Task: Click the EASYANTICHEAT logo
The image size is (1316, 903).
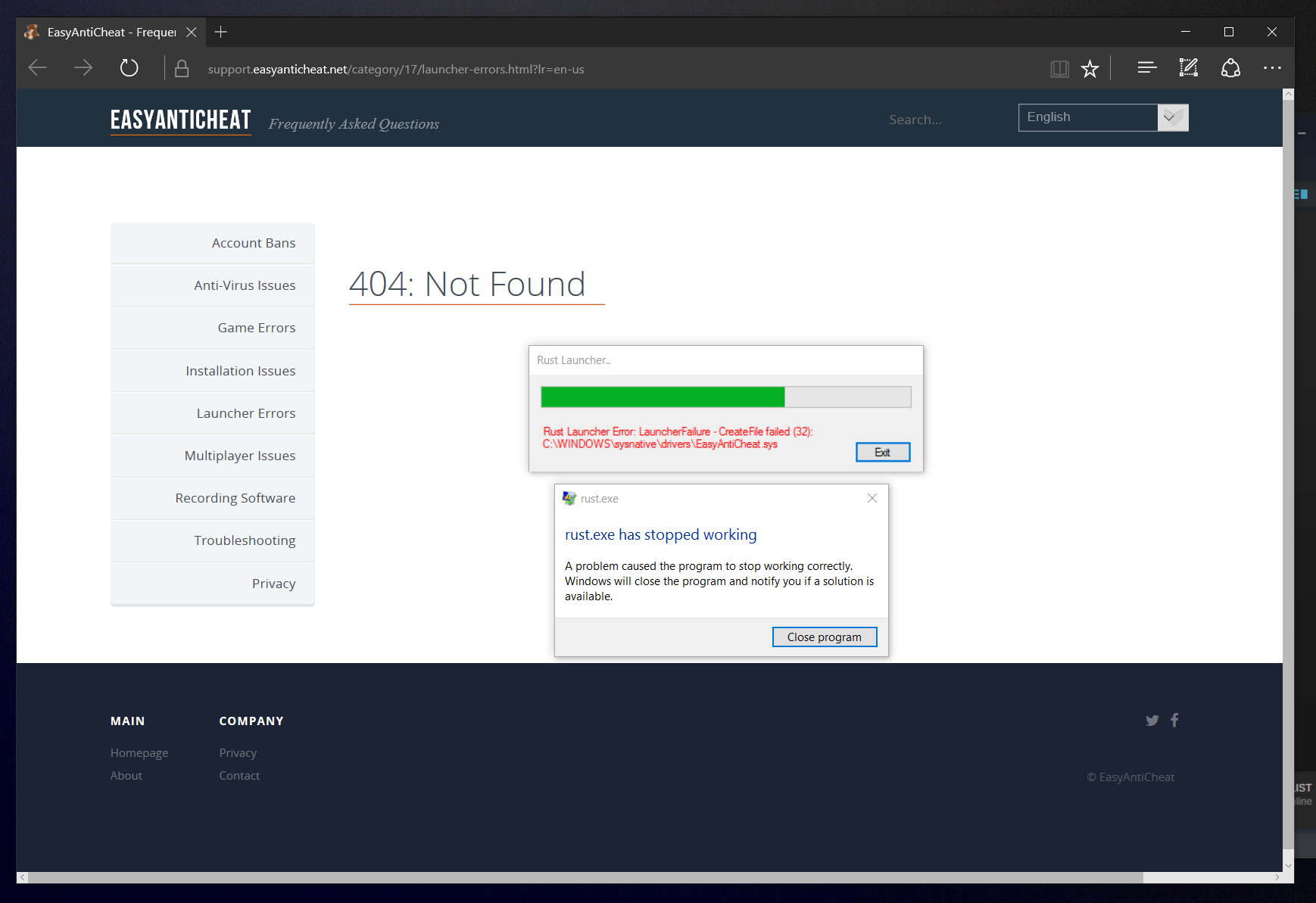Action: point(180,120)
